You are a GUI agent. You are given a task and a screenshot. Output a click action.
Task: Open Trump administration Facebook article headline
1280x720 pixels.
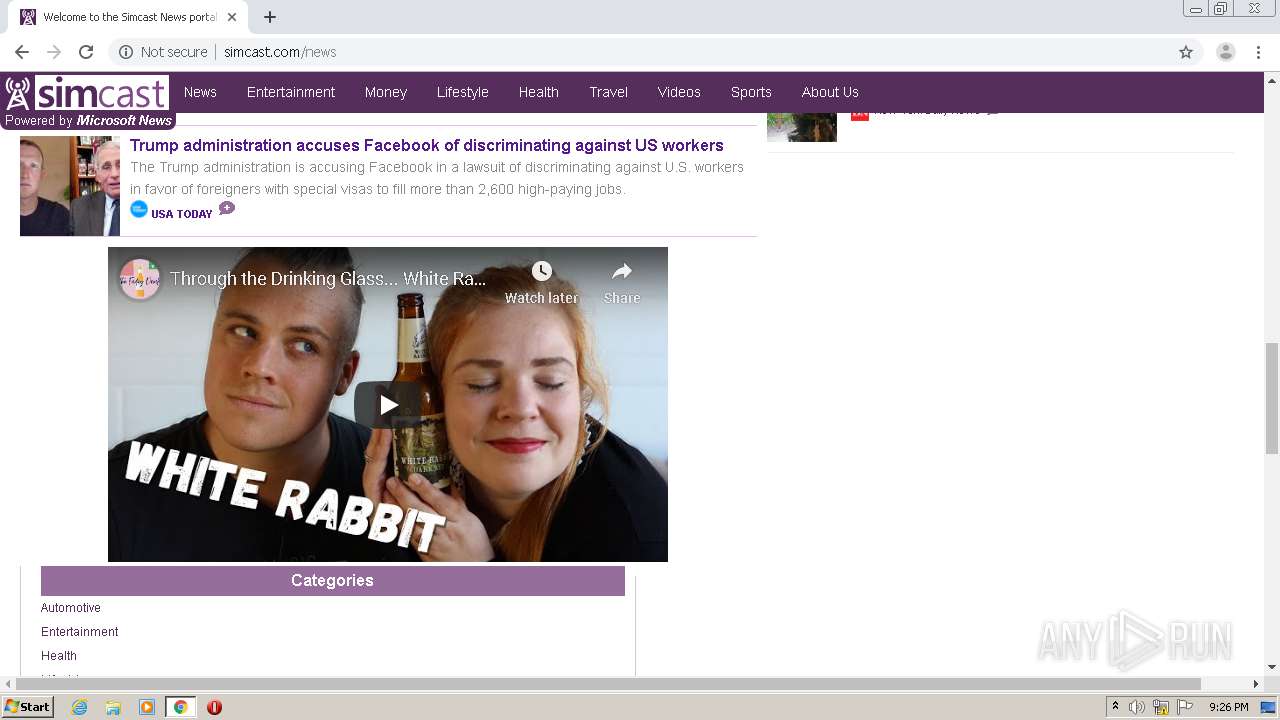click(427, 145)
